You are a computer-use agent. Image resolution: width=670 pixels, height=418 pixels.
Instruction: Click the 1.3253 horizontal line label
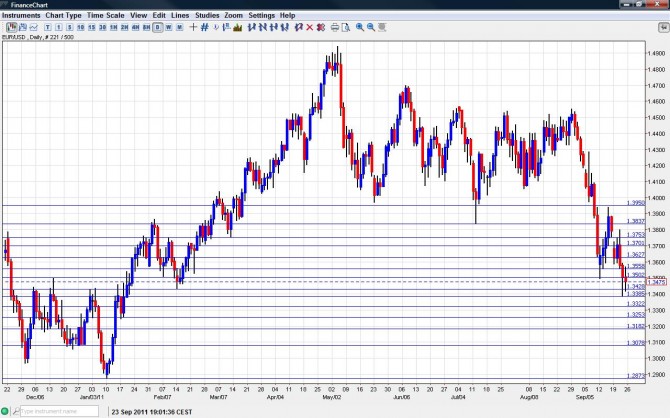click(x=636, y=314)
